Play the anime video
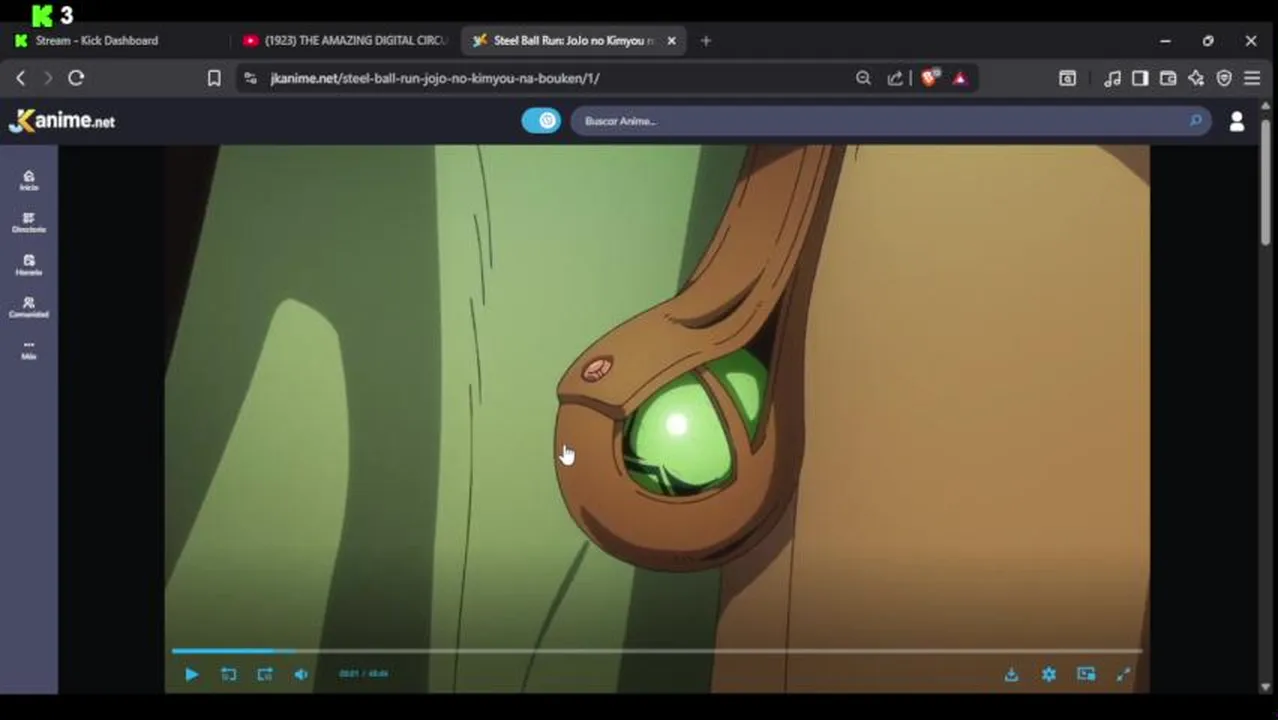 191,674
